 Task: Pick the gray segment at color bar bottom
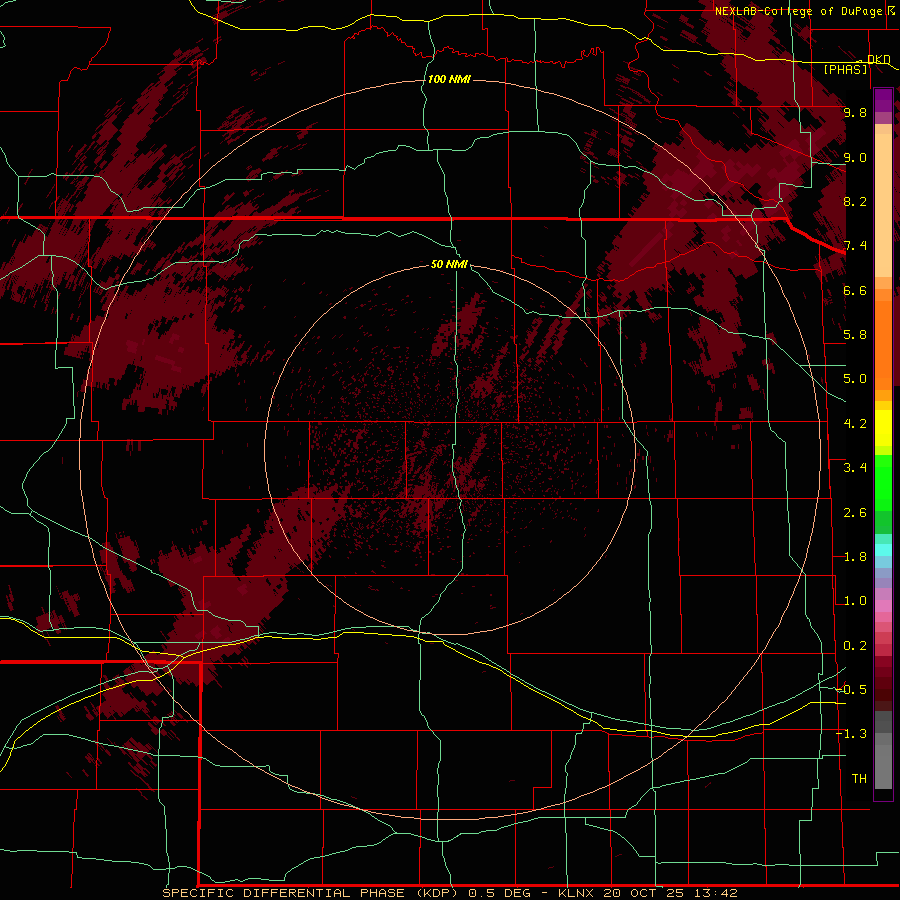click(883, 763)
